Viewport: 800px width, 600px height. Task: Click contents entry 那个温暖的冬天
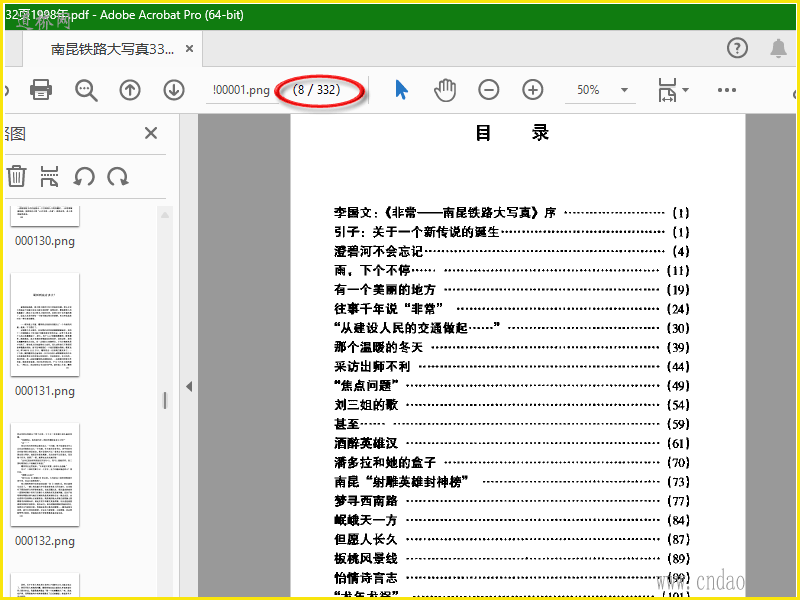coord(379,347)
